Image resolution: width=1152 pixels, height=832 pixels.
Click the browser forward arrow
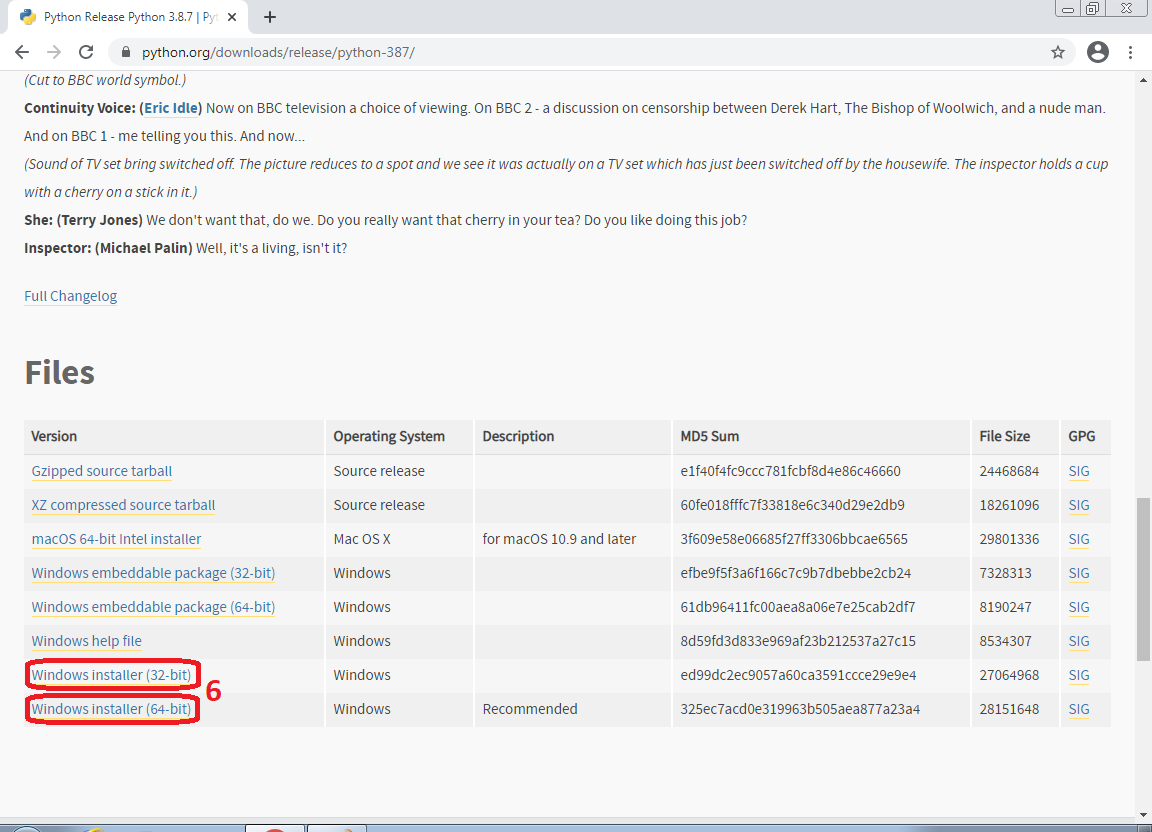point(54,52)
